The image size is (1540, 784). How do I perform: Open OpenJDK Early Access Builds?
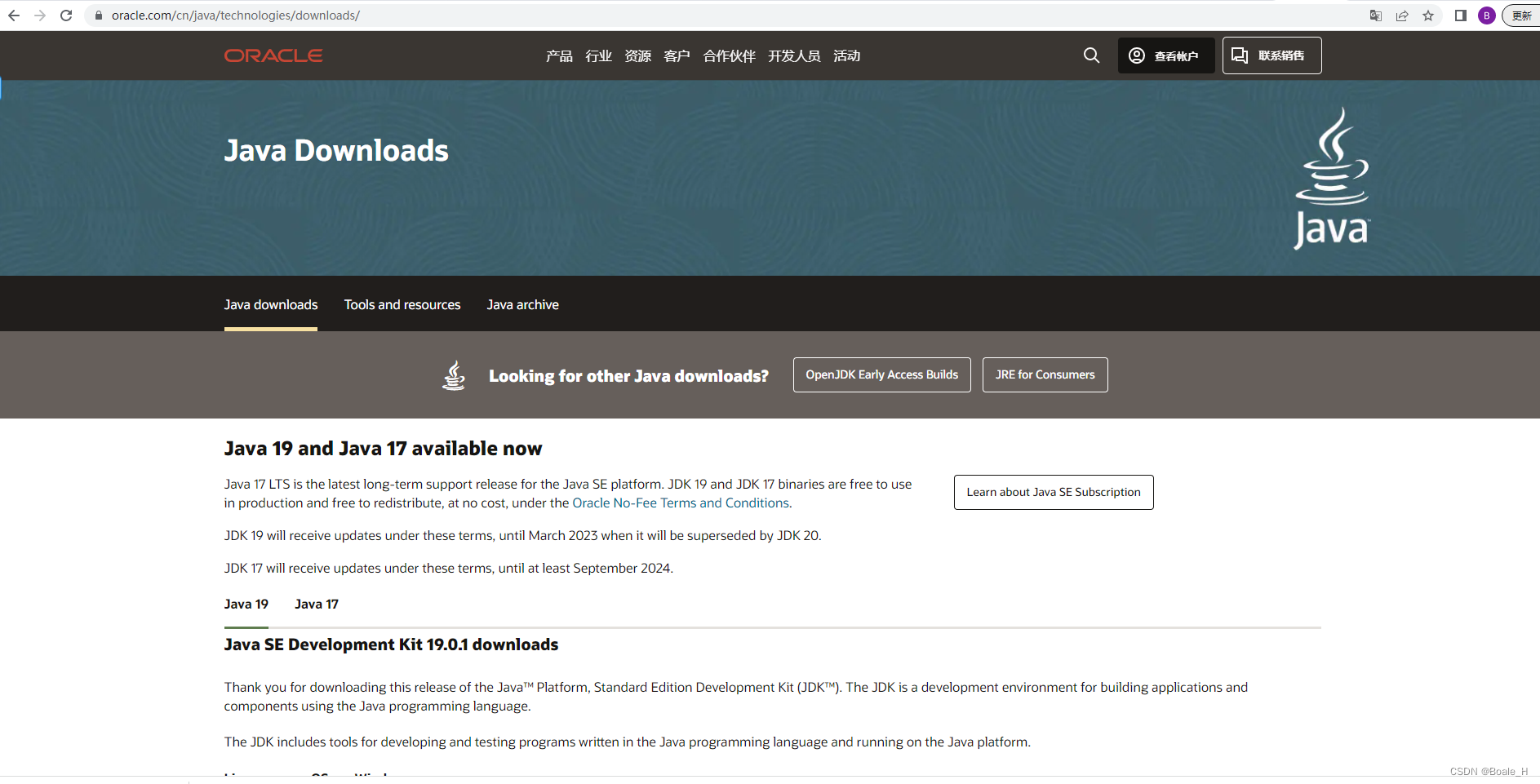pos(882,374)
